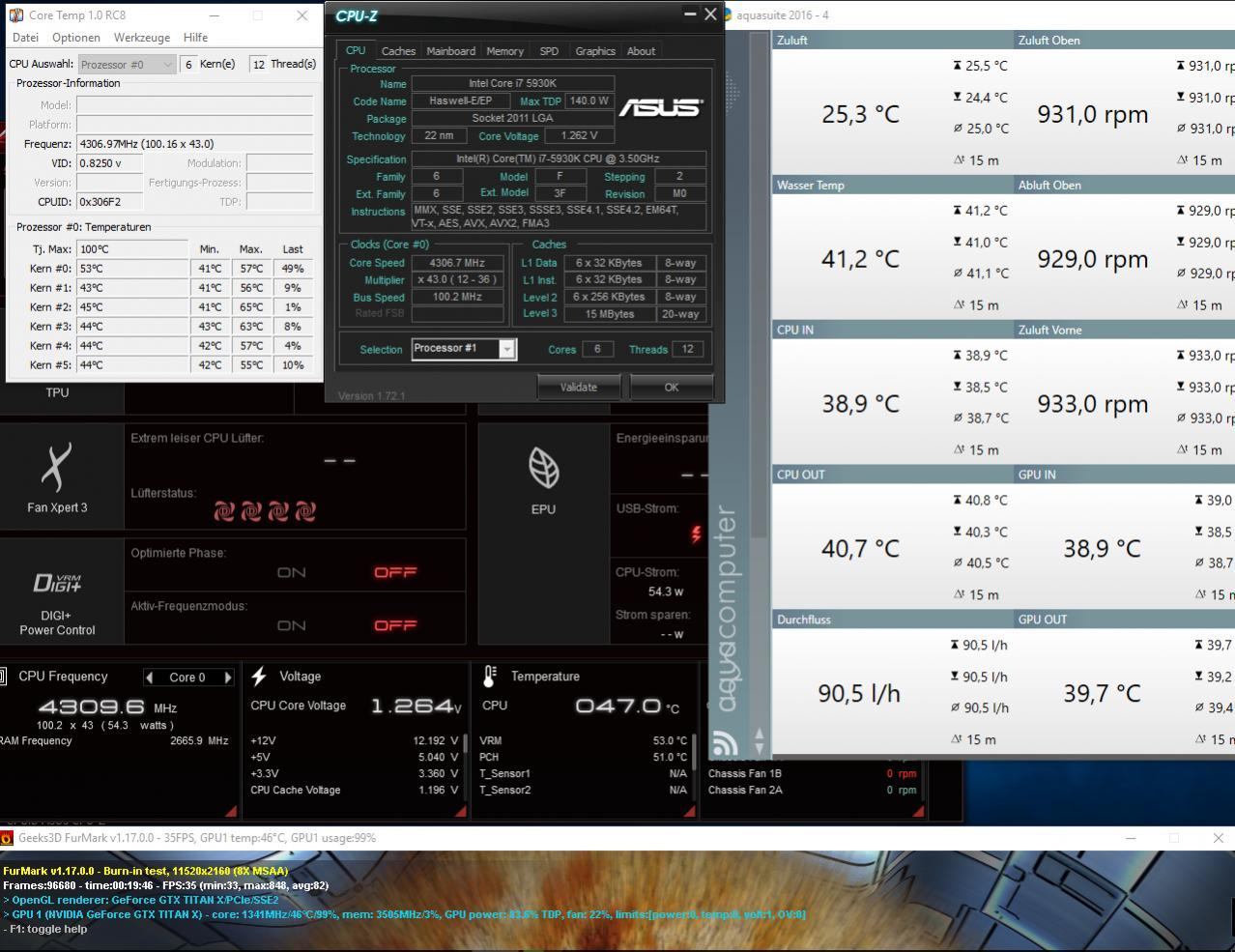
Task: Open the Datei menu in Core Temp
Action: click(26, 38)
